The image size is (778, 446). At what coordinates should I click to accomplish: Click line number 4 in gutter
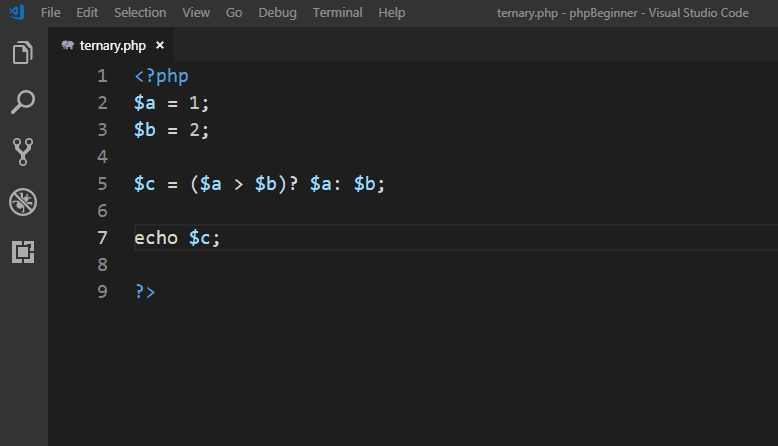point(102,157)
